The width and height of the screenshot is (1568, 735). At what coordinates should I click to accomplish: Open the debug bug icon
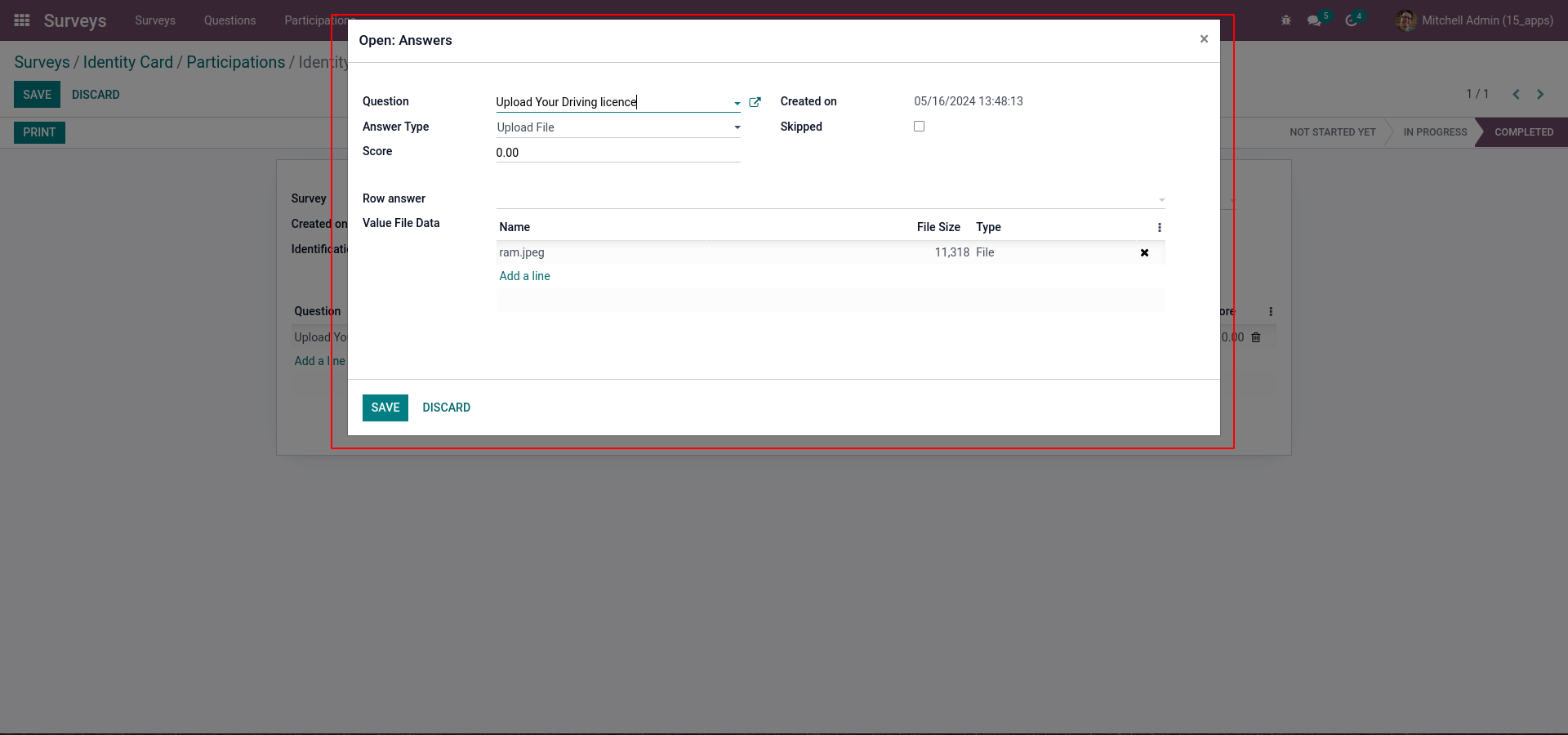pos(1286,20)
